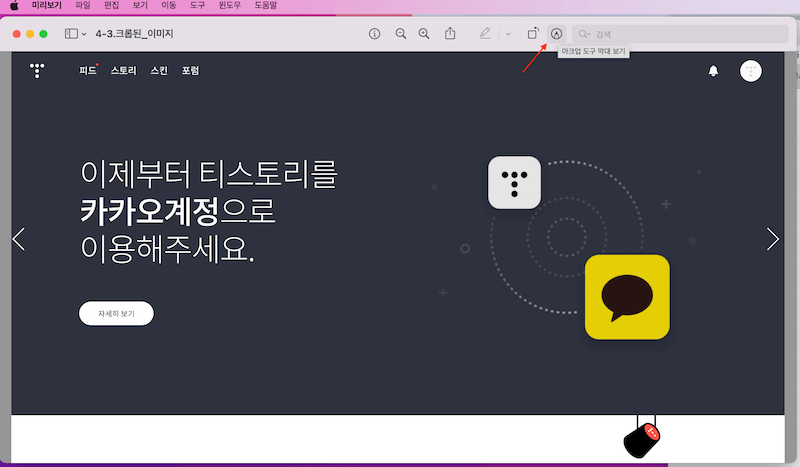Screen dimensions: 800x467
Task: Open the profile avatar menu
Action: tap(751, 71)
